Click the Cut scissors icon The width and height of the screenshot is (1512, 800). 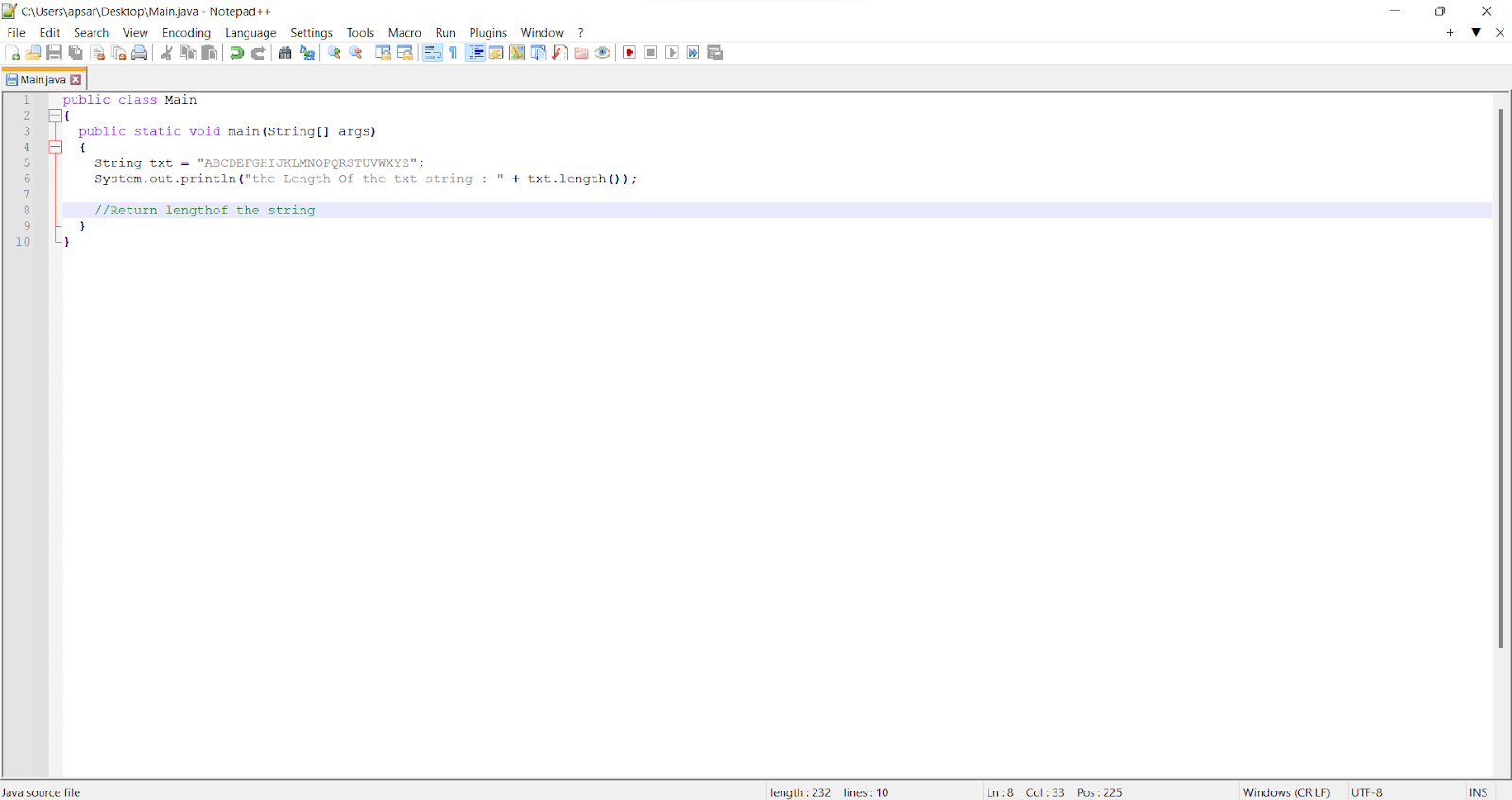point(166,53)
